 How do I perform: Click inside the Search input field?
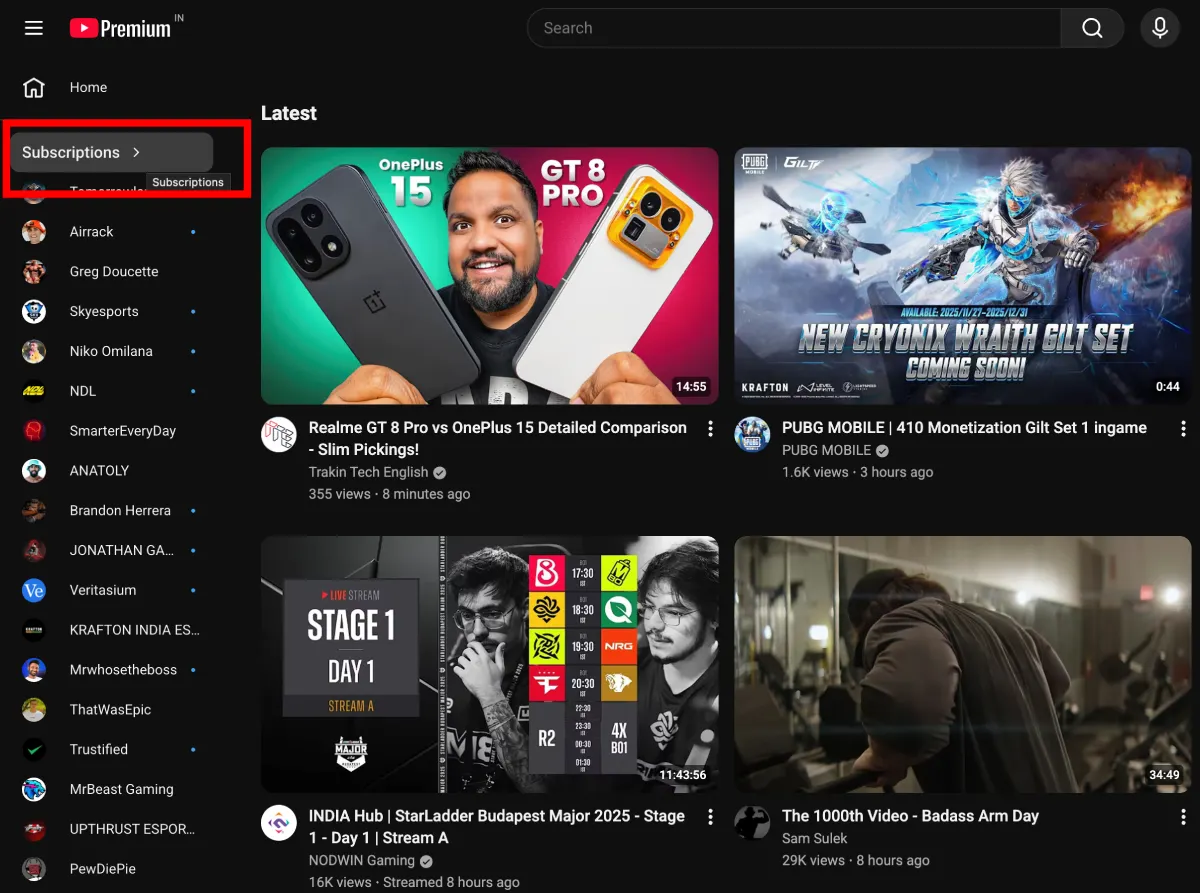click(790, 27)
